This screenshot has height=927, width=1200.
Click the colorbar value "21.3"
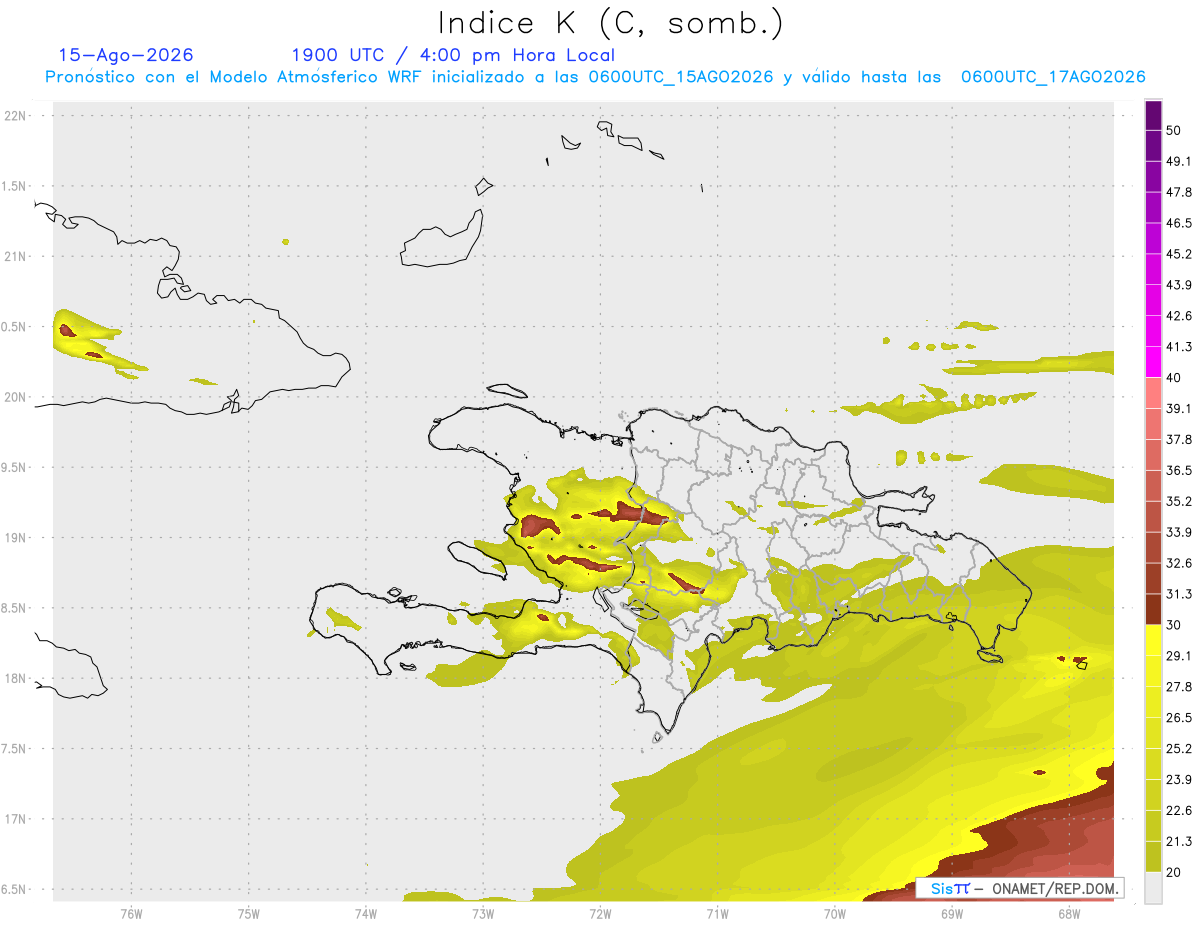1179,842
